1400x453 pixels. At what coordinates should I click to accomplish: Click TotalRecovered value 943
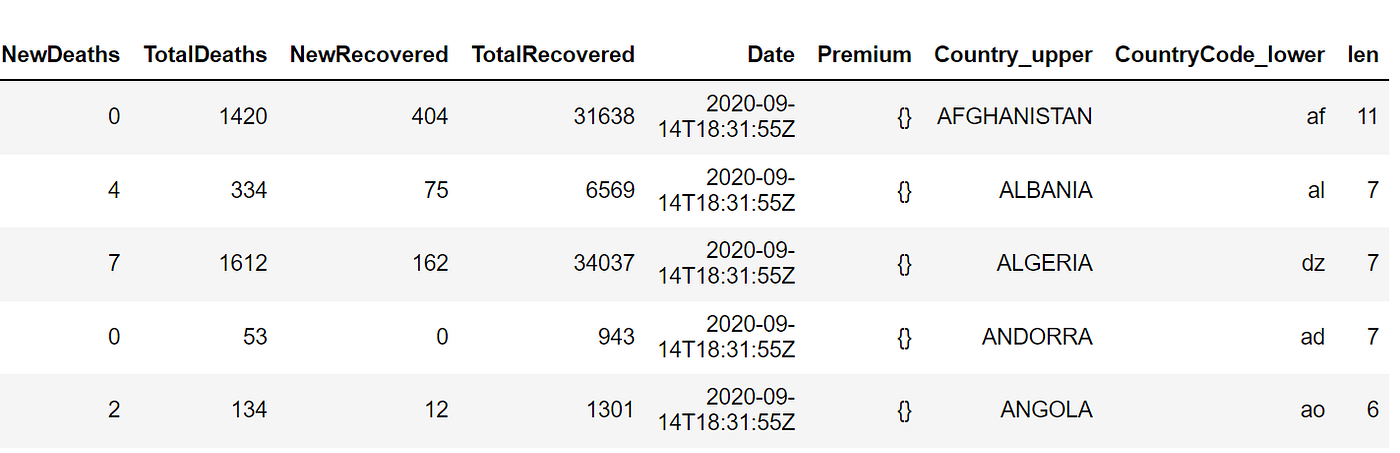(616, 337)
